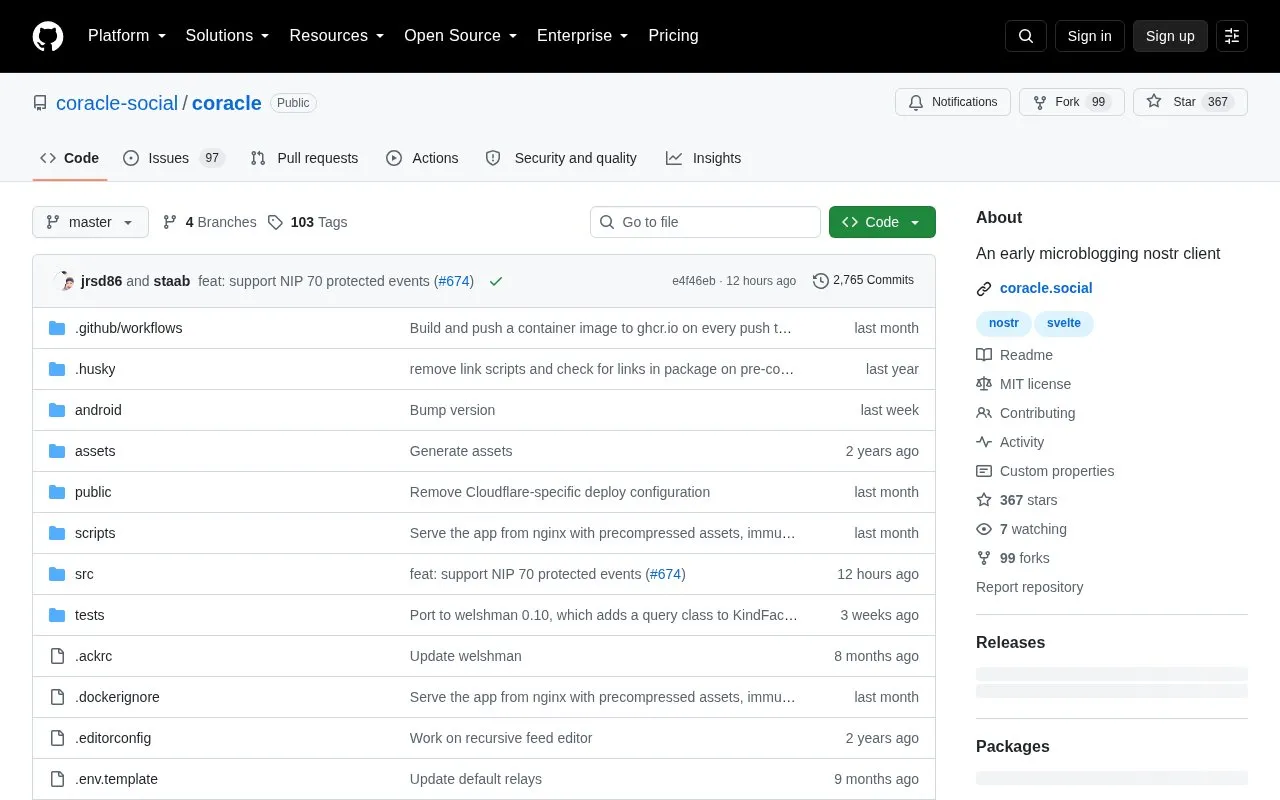Screen dimensions: 1280x800
Task: Open the assets folder name
Action: 95,451
